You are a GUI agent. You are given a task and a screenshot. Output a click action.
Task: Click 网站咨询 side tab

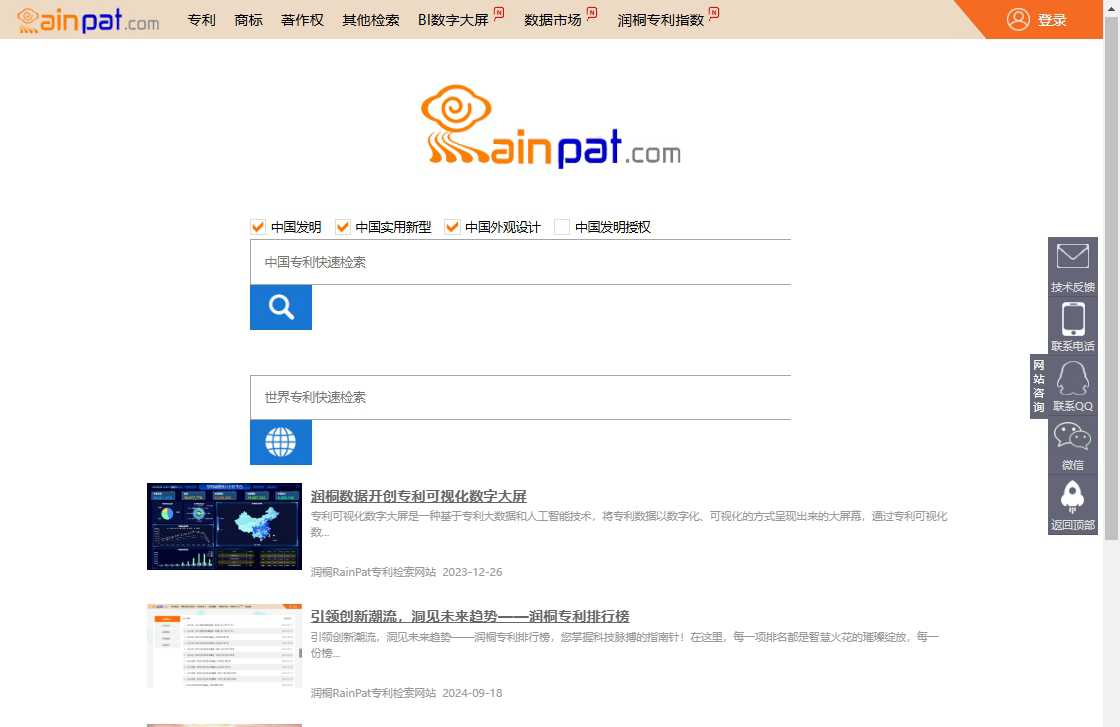pos(1039,386)
